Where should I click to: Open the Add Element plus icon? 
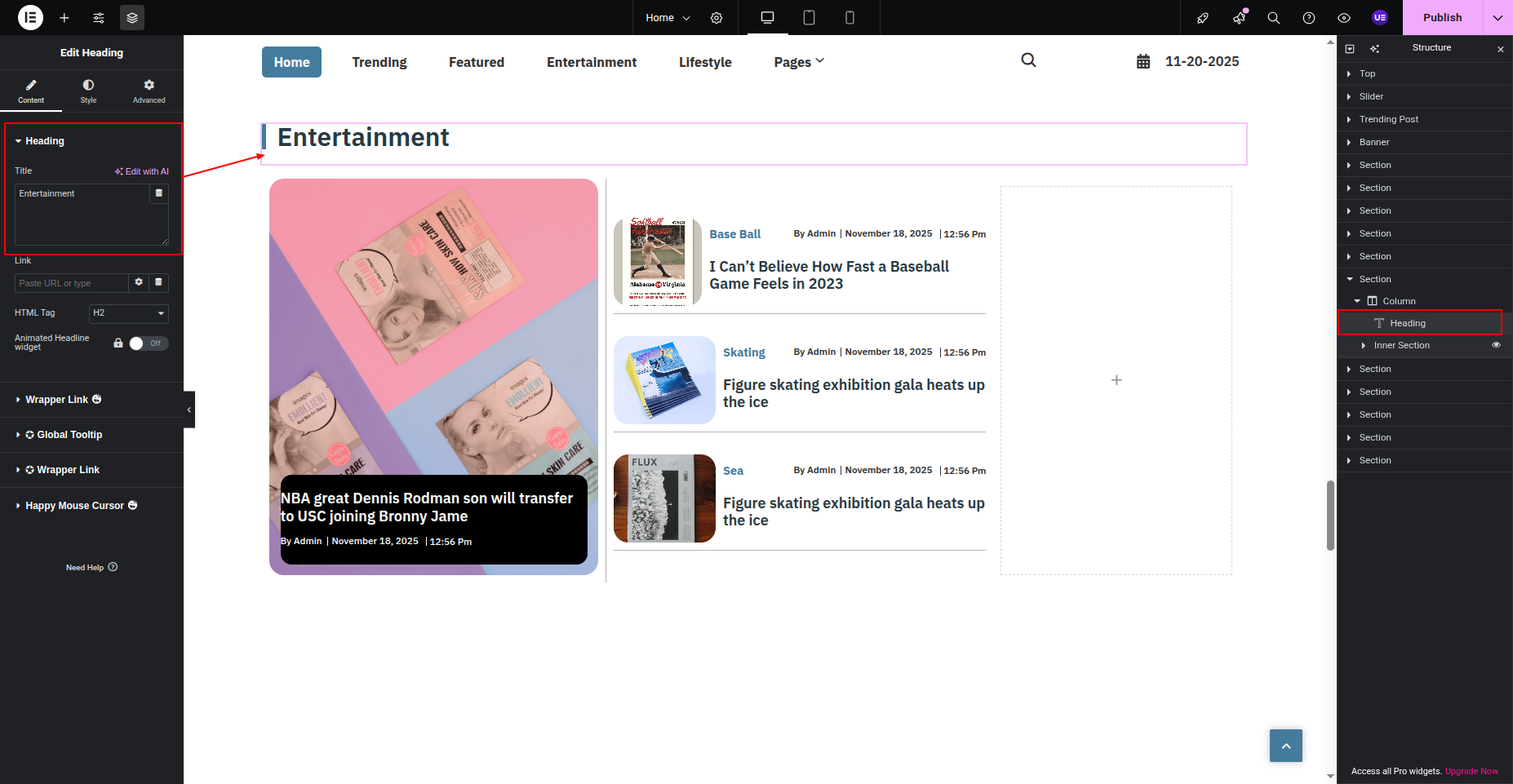(x=64, y=17)
